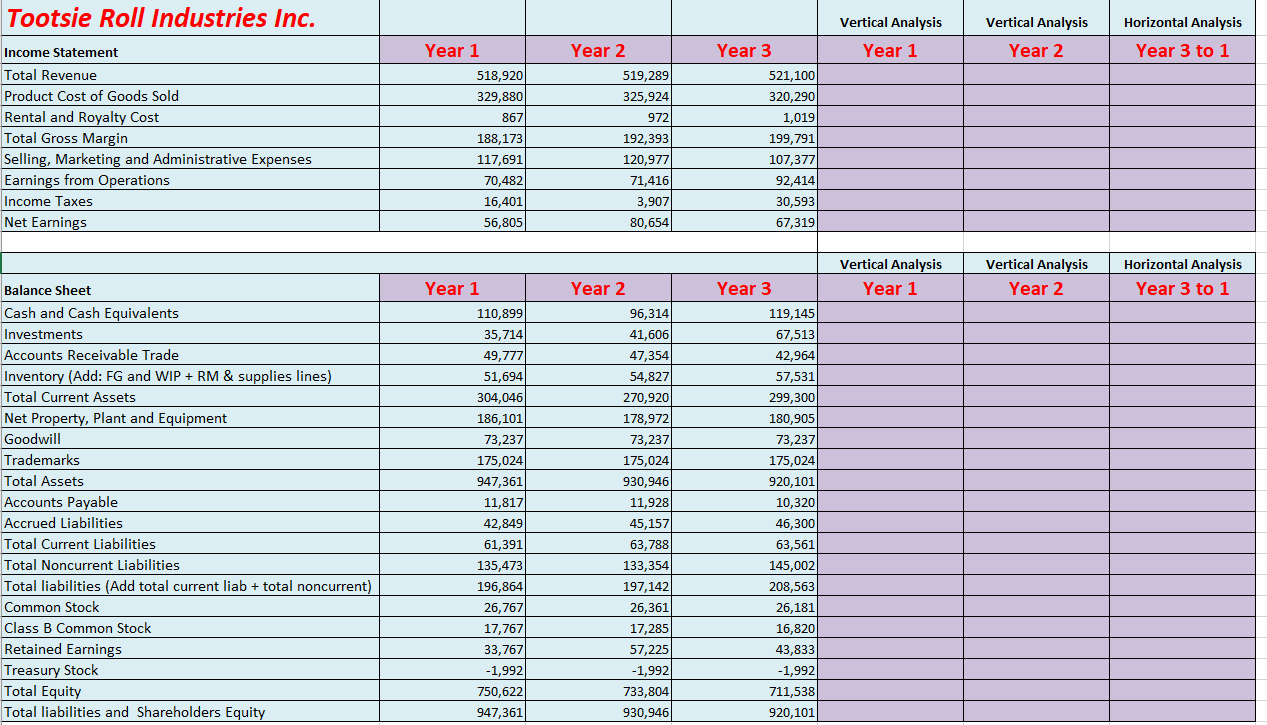Click Net Property, Plant and Equipment label
Image resolution: width=1267 pixels, height=725 pixels.
tap(190, 418)
